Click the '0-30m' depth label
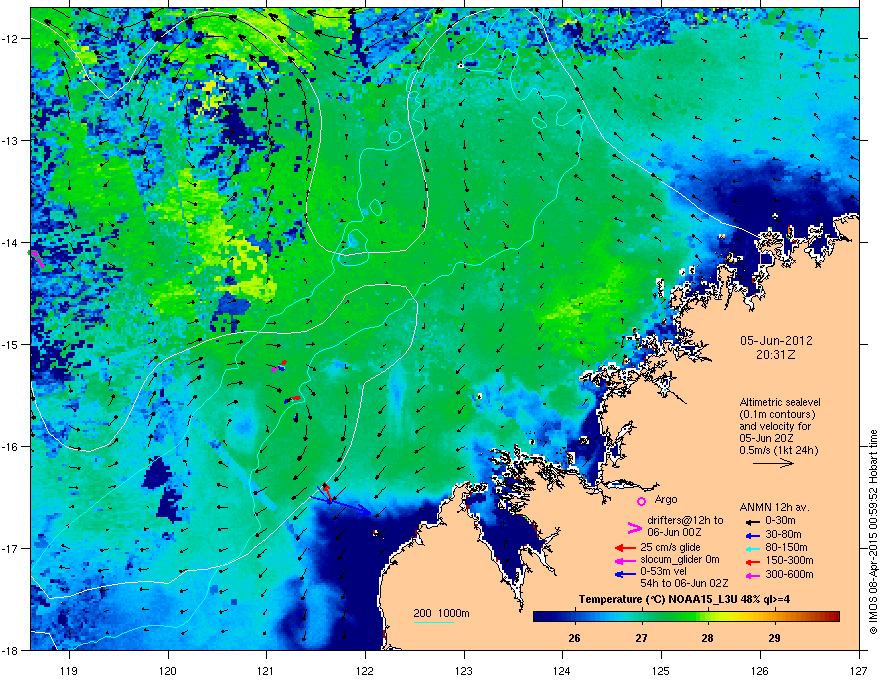This screenshot has height=680, width=880. 780,521
